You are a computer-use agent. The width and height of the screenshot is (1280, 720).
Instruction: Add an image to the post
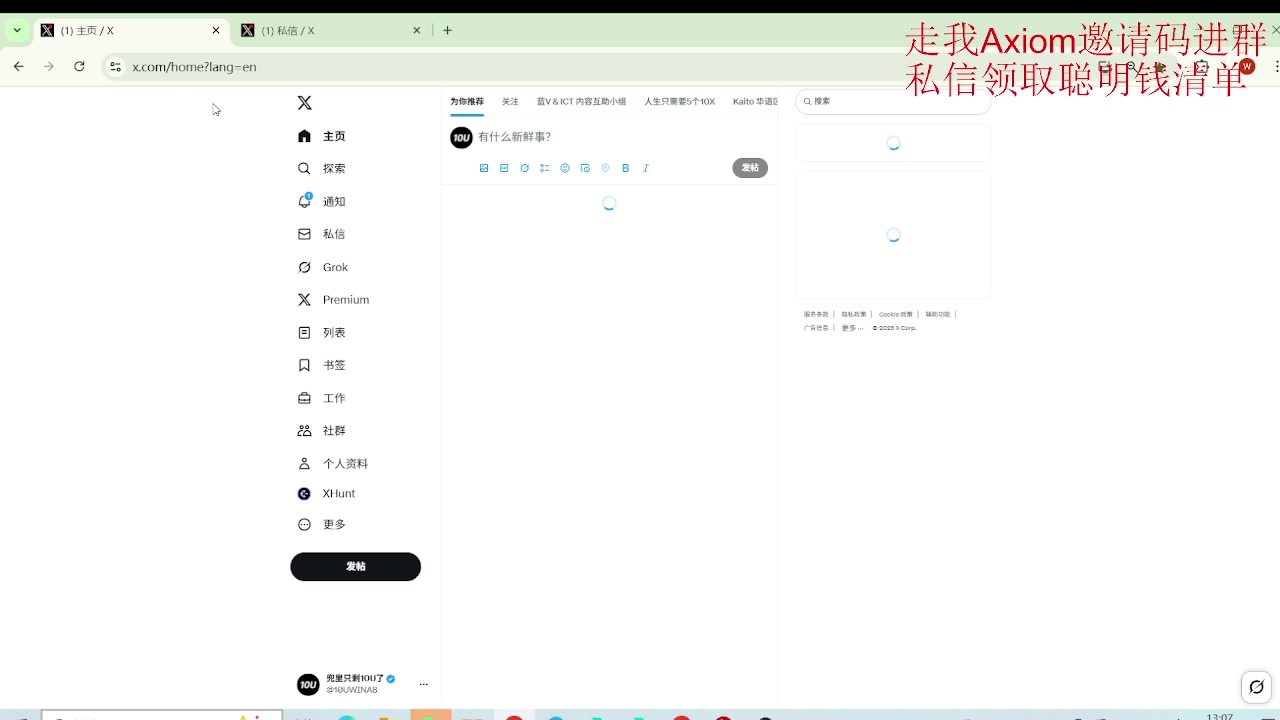(x=484, y=168)
